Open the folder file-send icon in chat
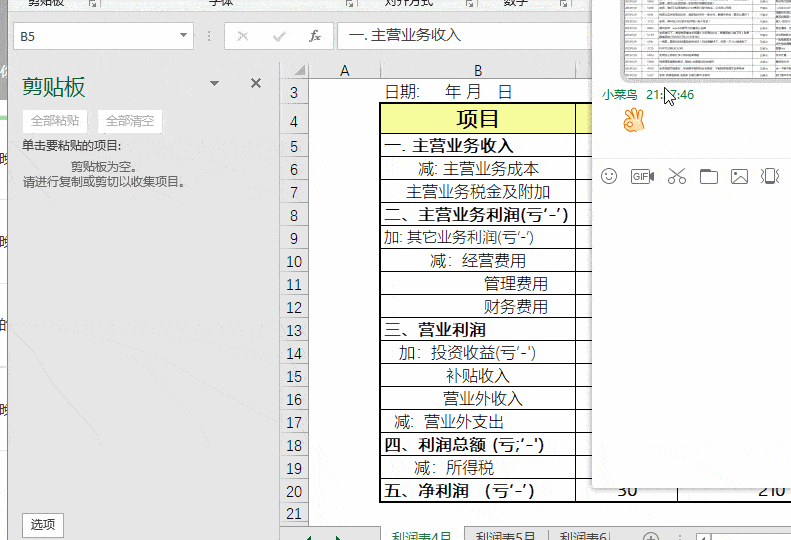 coord(709,176)
